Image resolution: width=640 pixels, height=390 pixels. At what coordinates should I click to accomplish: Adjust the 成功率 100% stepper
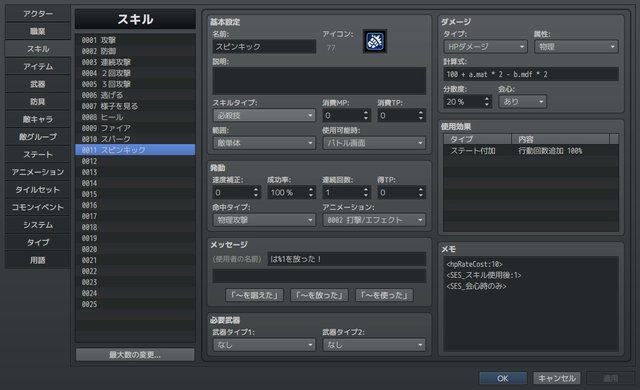point(311,193)
